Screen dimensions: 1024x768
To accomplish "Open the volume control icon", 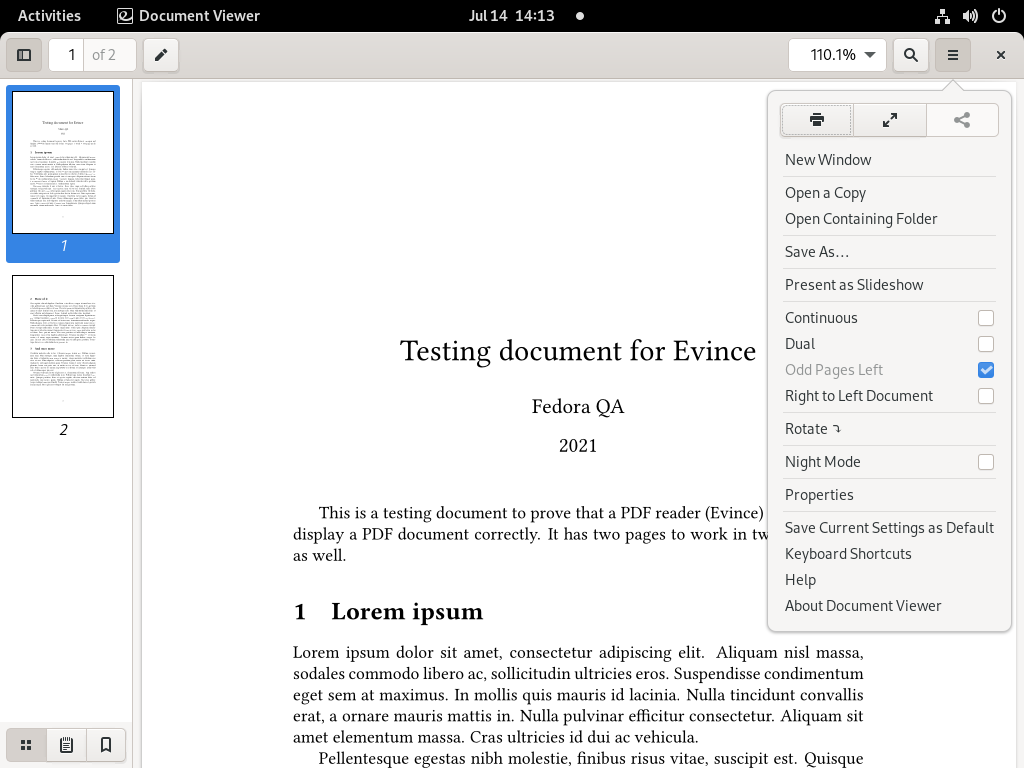I will (x=970, y=16).
